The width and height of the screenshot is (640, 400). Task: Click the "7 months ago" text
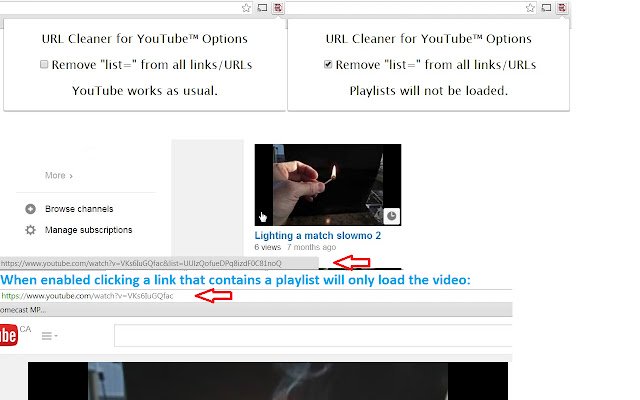coord(311,247)
